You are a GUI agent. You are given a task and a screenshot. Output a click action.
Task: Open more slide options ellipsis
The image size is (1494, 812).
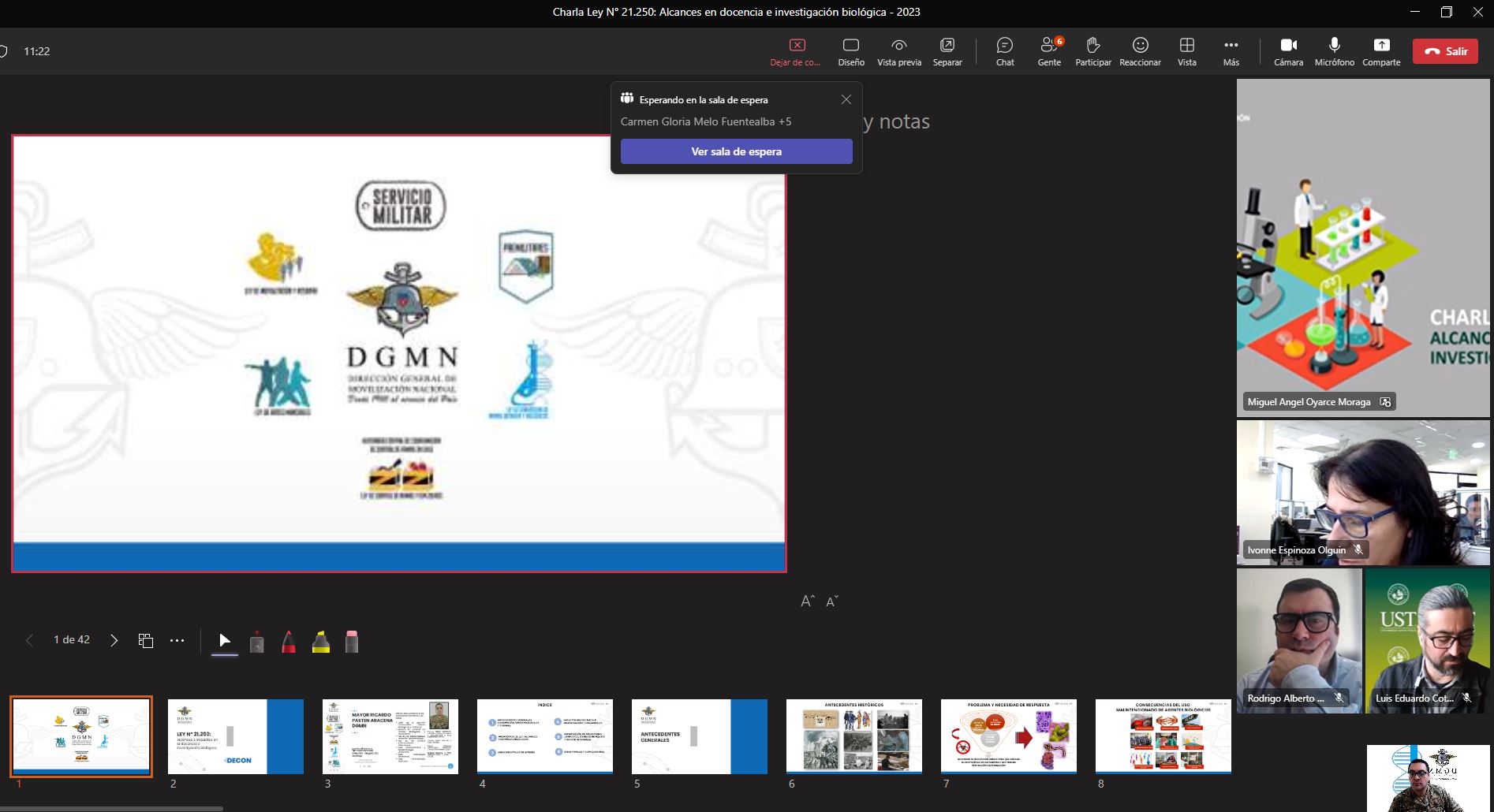point(177,640)
